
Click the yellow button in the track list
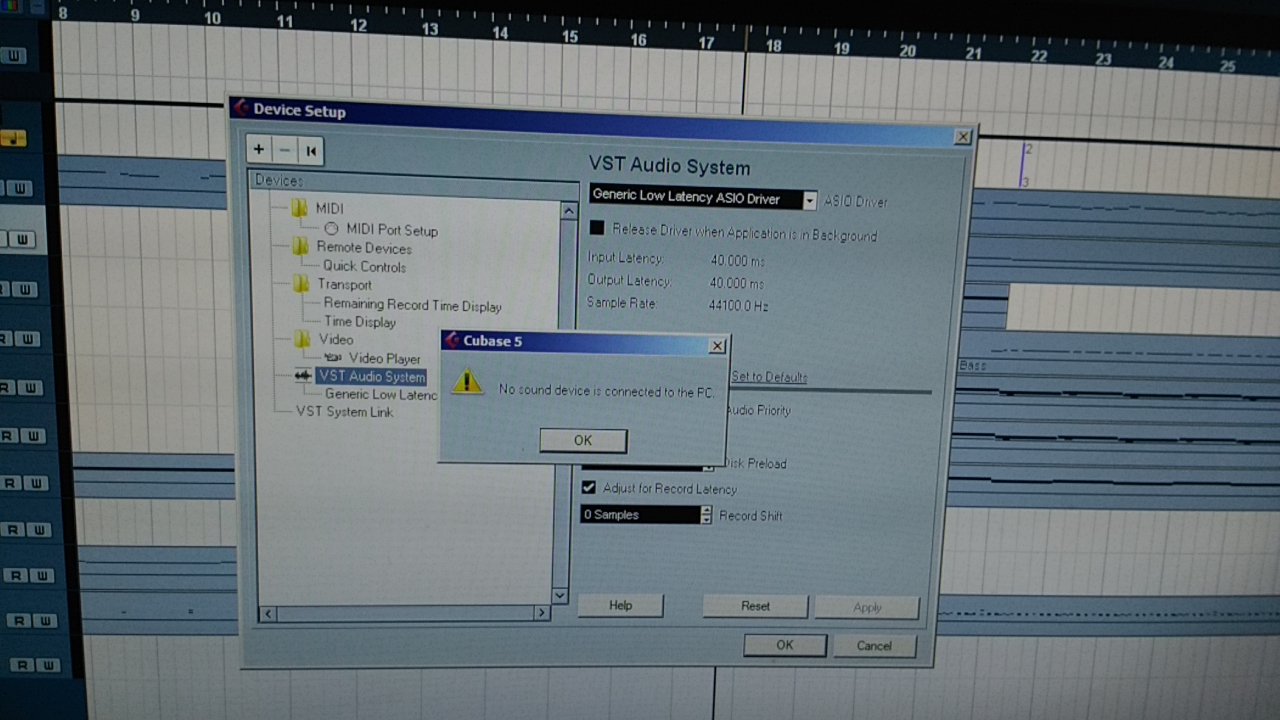(13, 138)
